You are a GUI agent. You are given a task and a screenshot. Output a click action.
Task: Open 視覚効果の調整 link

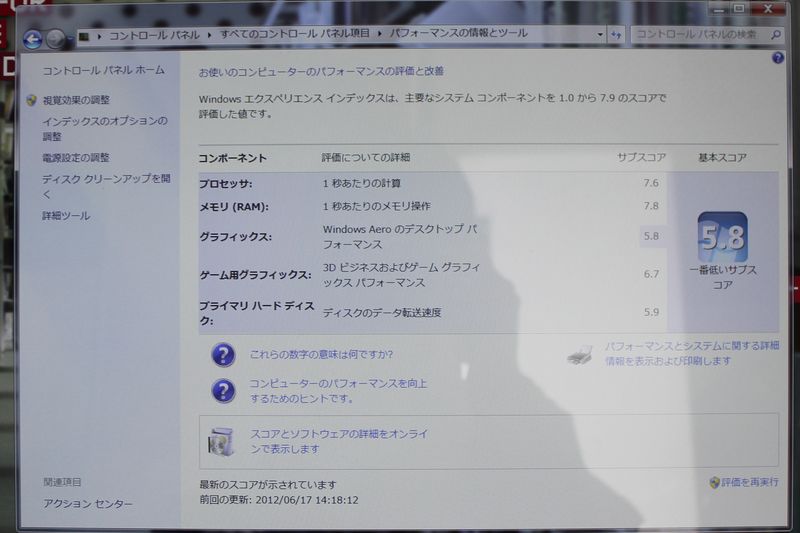pyautogui.click(x=76, y=100)
